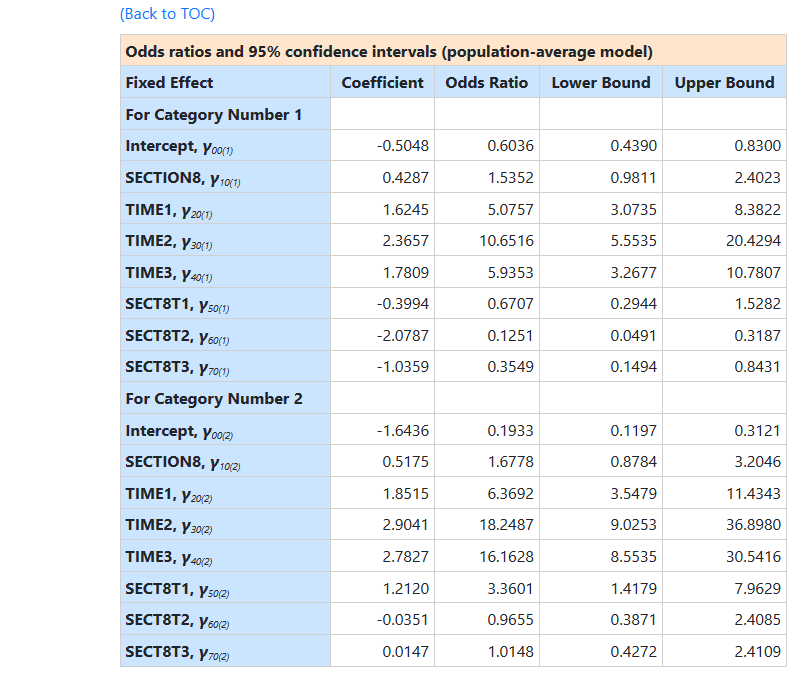Select the Coefficient column header

pos(382,83)
